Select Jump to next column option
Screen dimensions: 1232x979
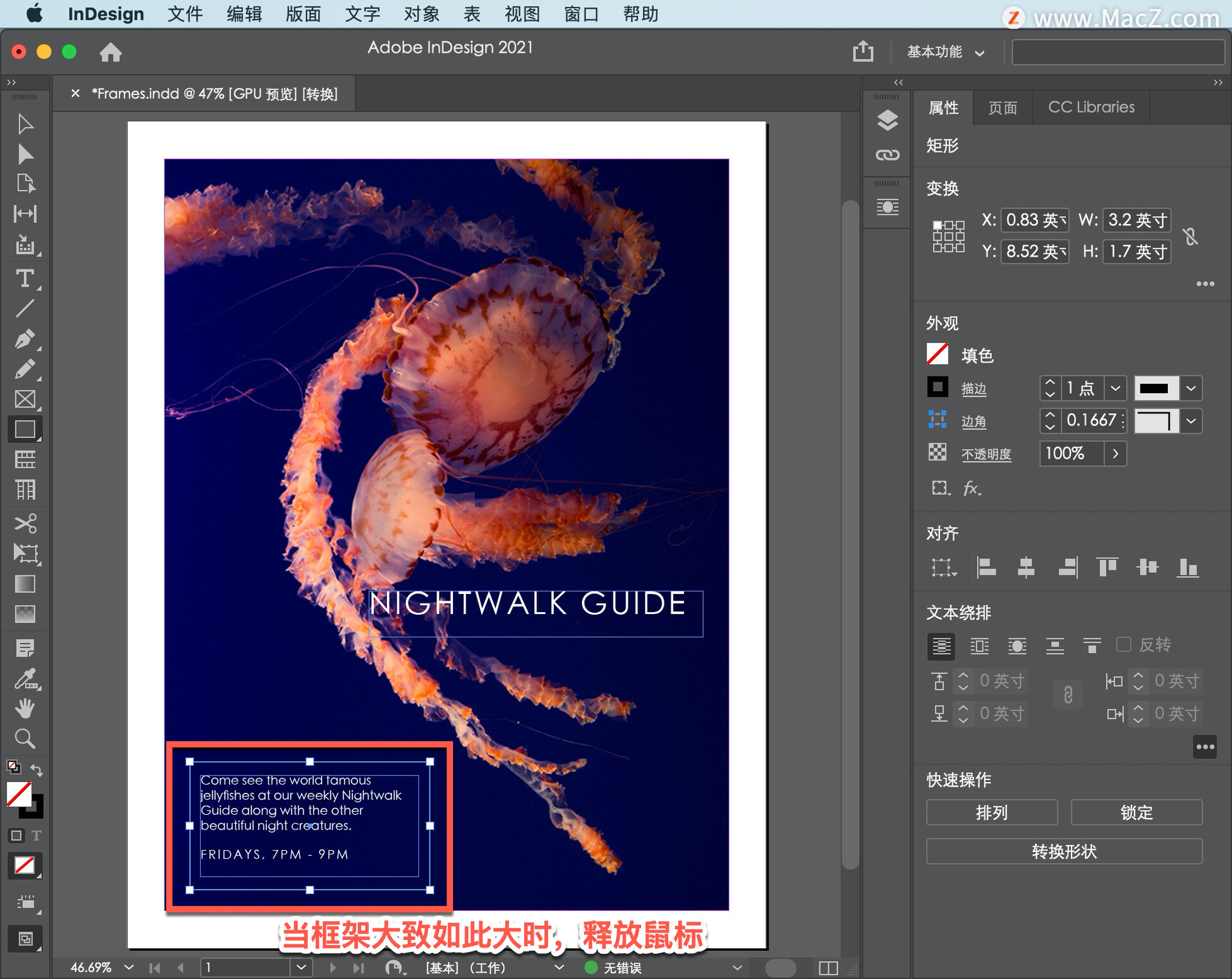pos(1091,646)
